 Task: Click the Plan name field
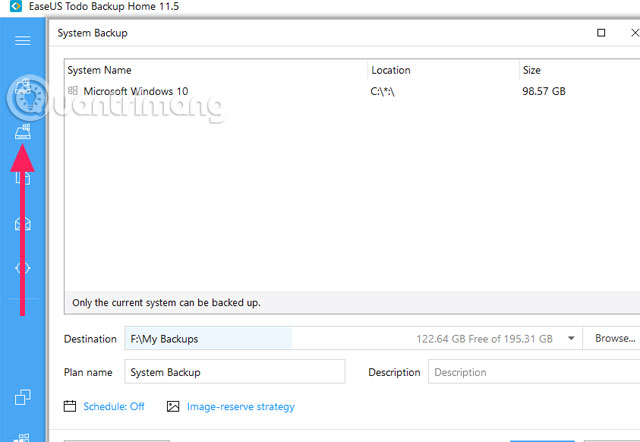coord(235,372)
